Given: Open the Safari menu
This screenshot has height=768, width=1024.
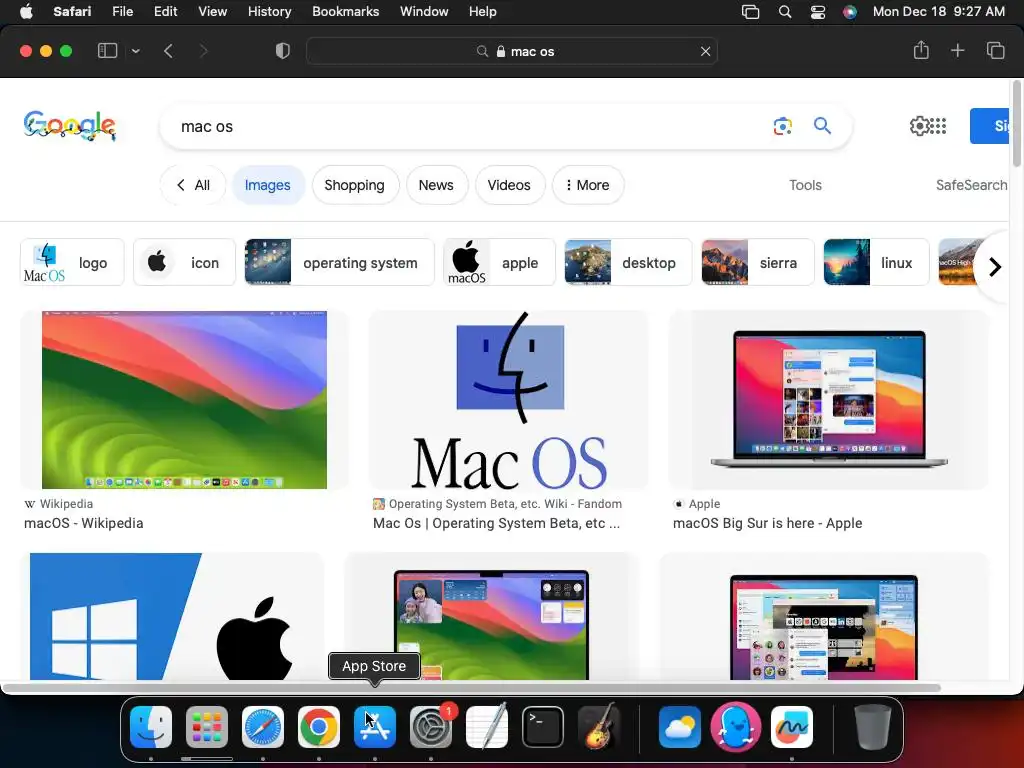Looking at the screenshot, I should click(72, 12).
